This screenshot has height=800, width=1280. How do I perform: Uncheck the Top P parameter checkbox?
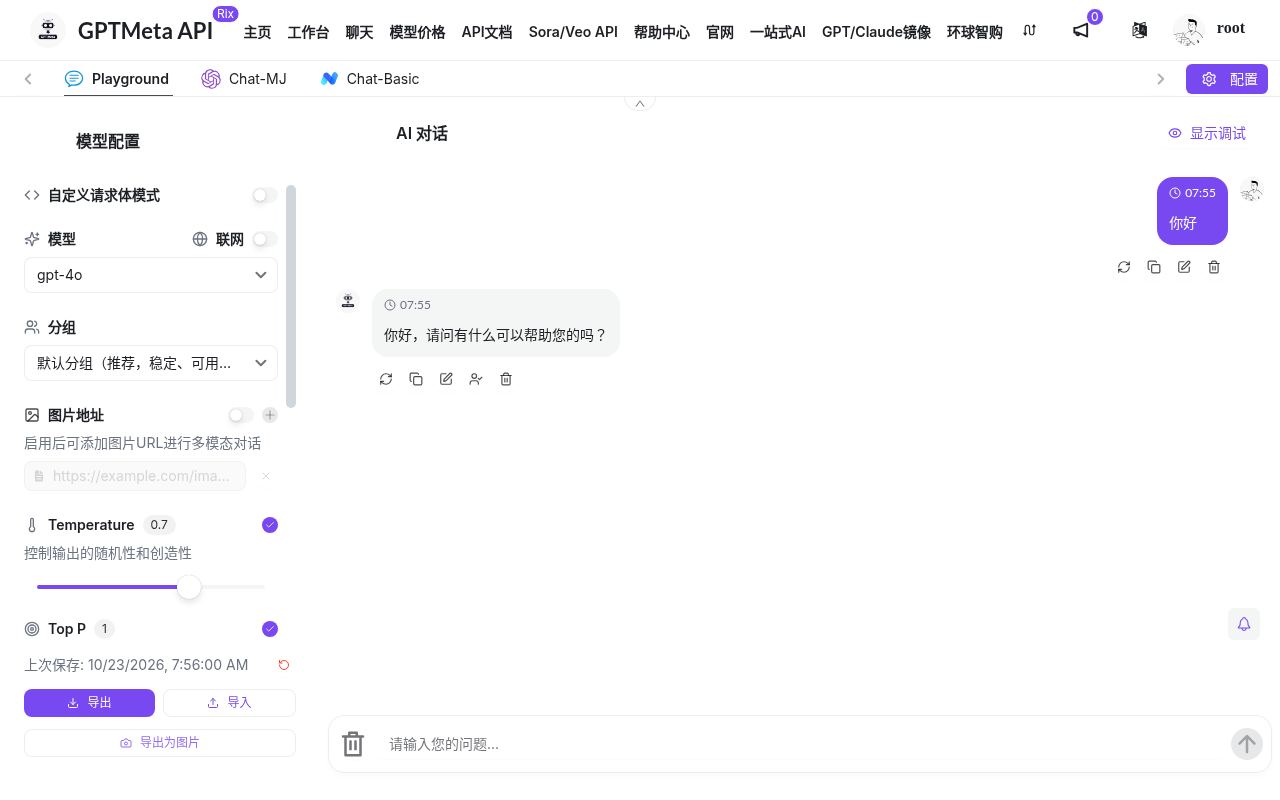(x=270, y=629)
